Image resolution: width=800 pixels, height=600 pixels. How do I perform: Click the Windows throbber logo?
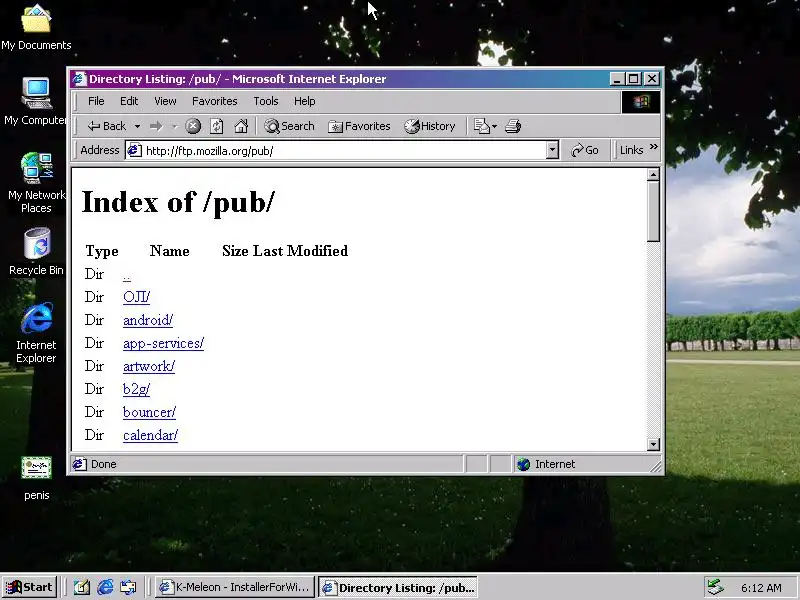641,102
